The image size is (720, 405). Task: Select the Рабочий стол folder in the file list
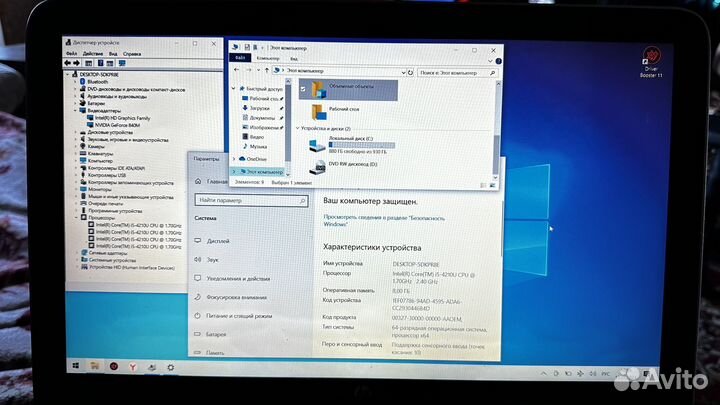[x=335, y=112]
